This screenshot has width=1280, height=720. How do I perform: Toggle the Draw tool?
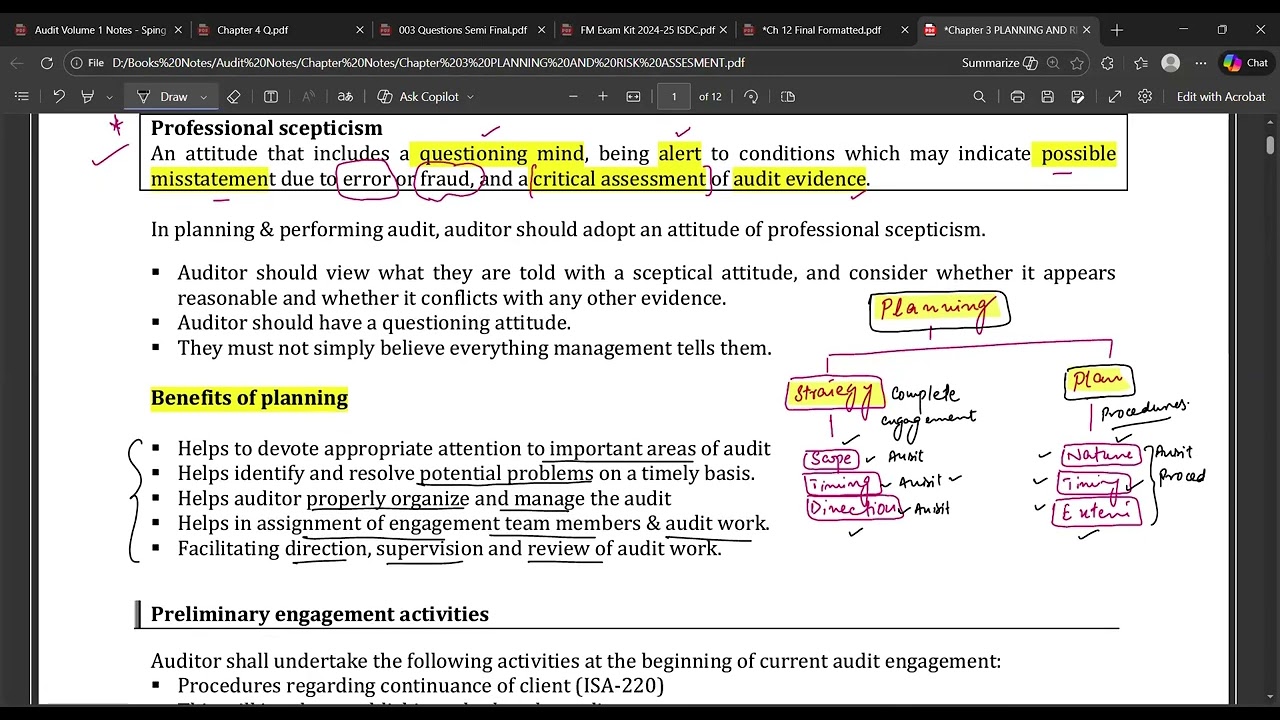[x=163, y=96]
